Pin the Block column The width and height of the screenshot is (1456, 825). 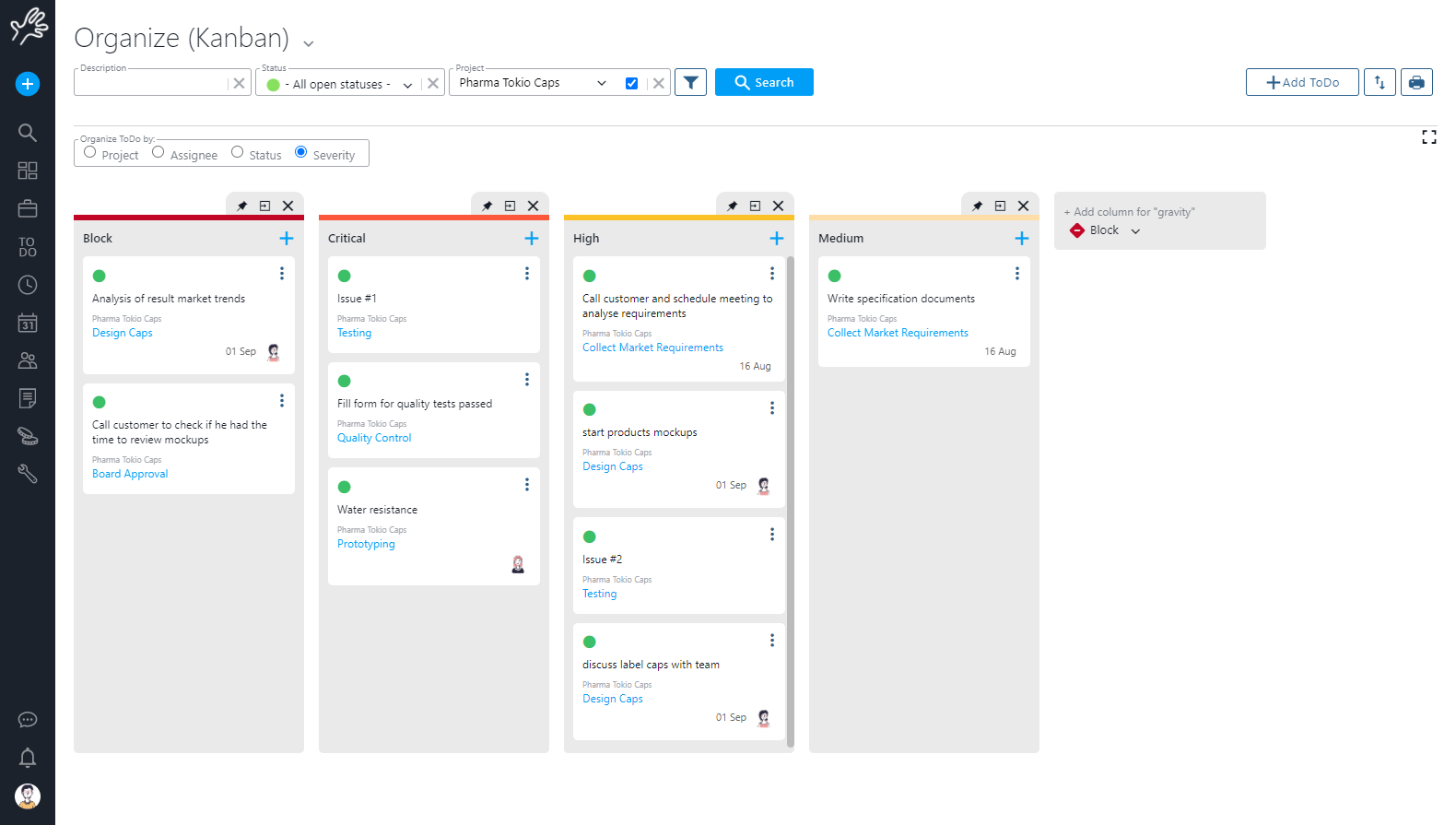point(241,206)
